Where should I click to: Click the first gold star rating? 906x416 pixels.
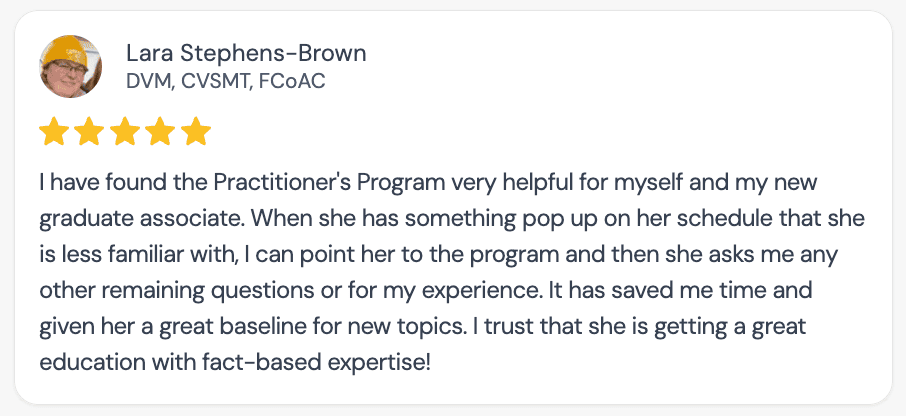[x=53, y=131]
